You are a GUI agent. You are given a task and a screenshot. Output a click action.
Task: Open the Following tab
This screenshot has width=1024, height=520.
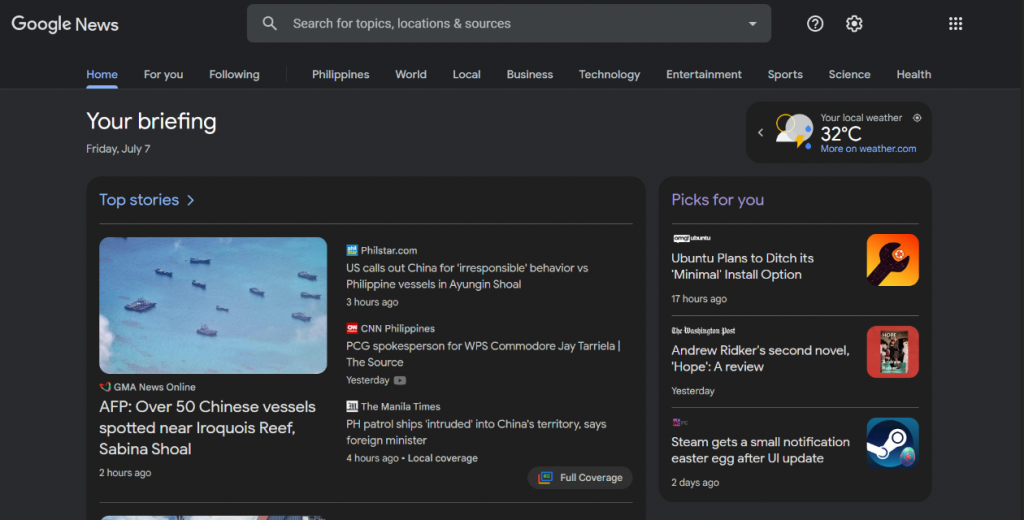234,74
